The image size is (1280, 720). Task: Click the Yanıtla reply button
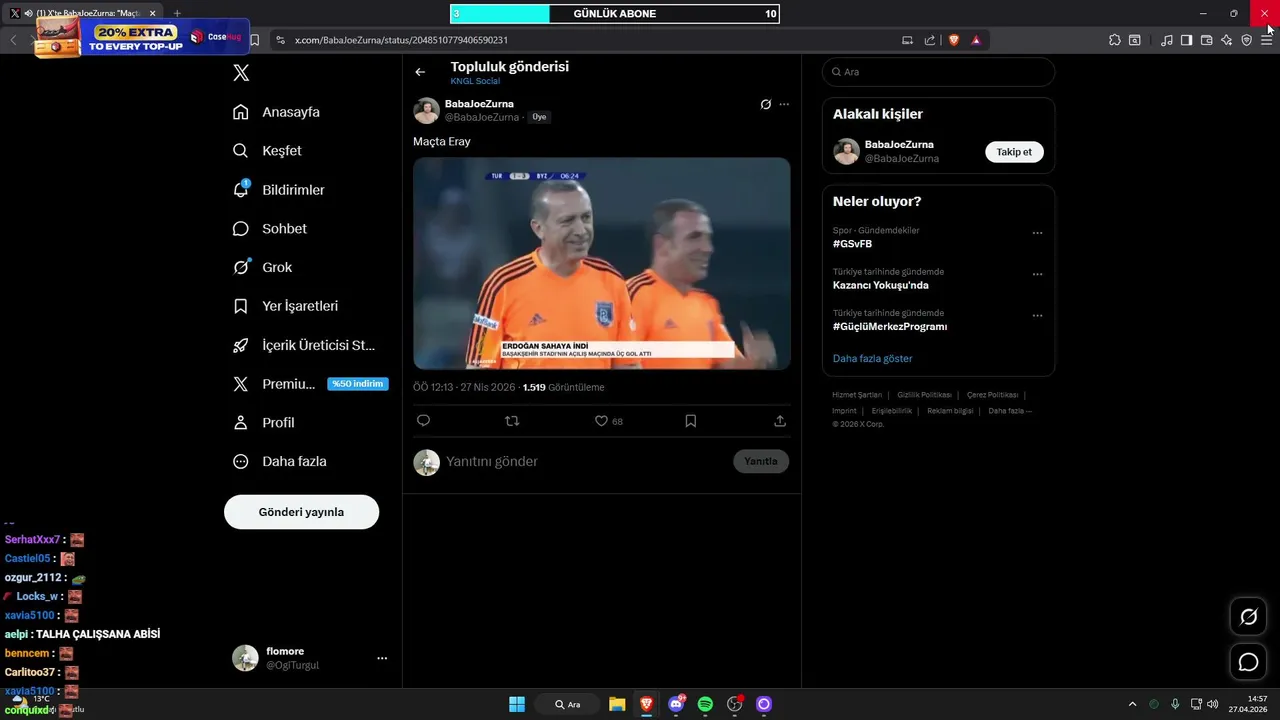(761, 461)
